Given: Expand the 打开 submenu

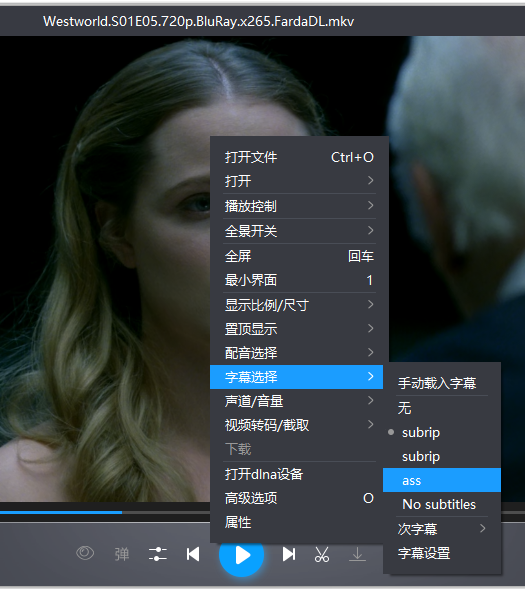Looking at the screenshot, I should tap(299, 181).
